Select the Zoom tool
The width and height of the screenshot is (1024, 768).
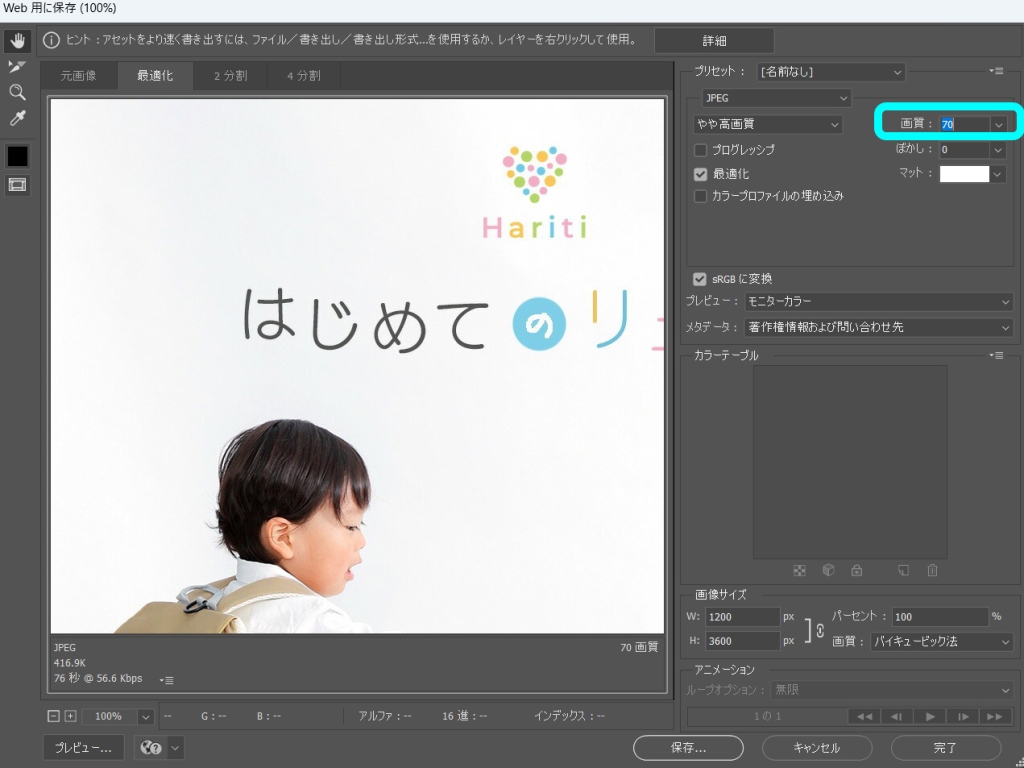pos(17,92)
